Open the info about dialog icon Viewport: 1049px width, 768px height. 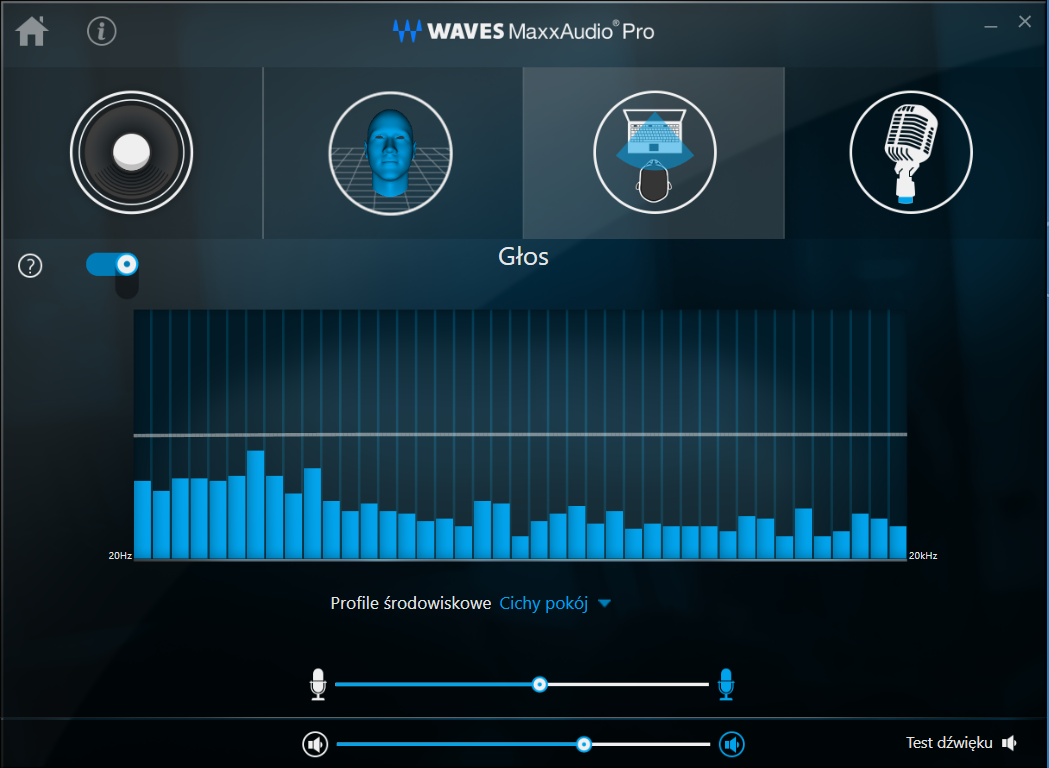(102, 31)
